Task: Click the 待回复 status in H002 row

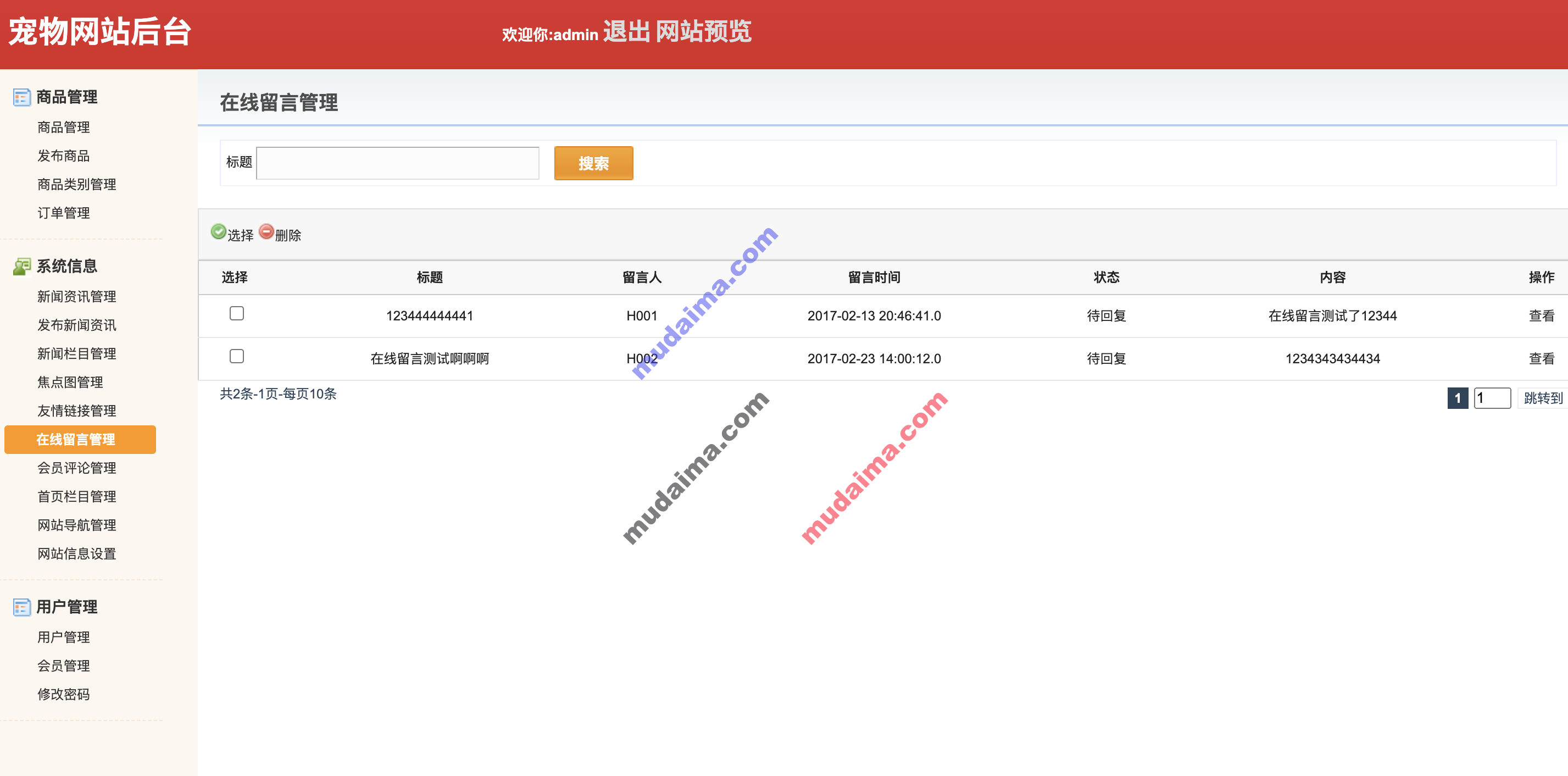Action: click(1107, 358)
